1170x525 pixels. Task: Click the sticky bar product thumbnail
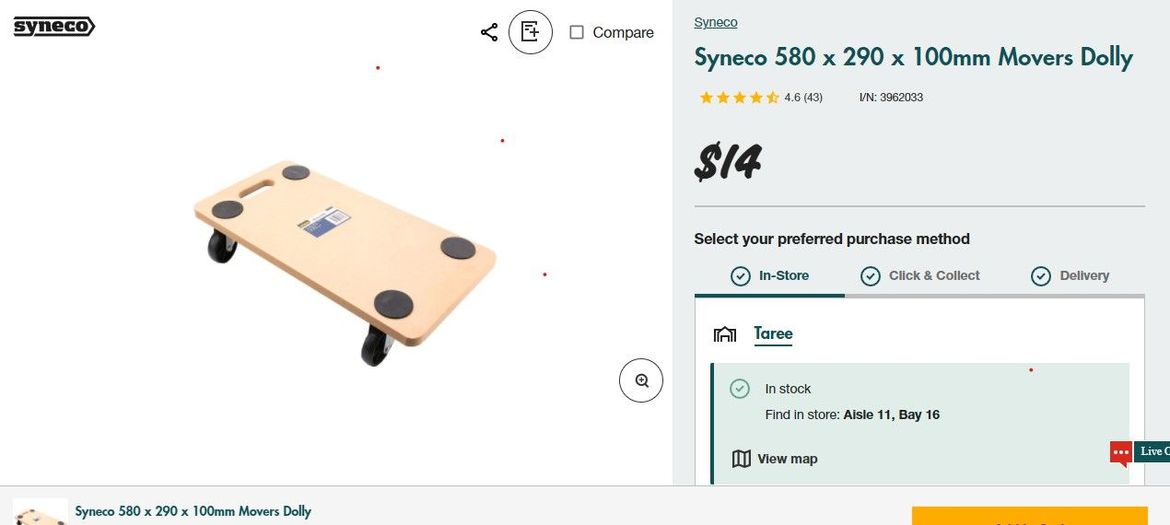(x=41, y=512)
